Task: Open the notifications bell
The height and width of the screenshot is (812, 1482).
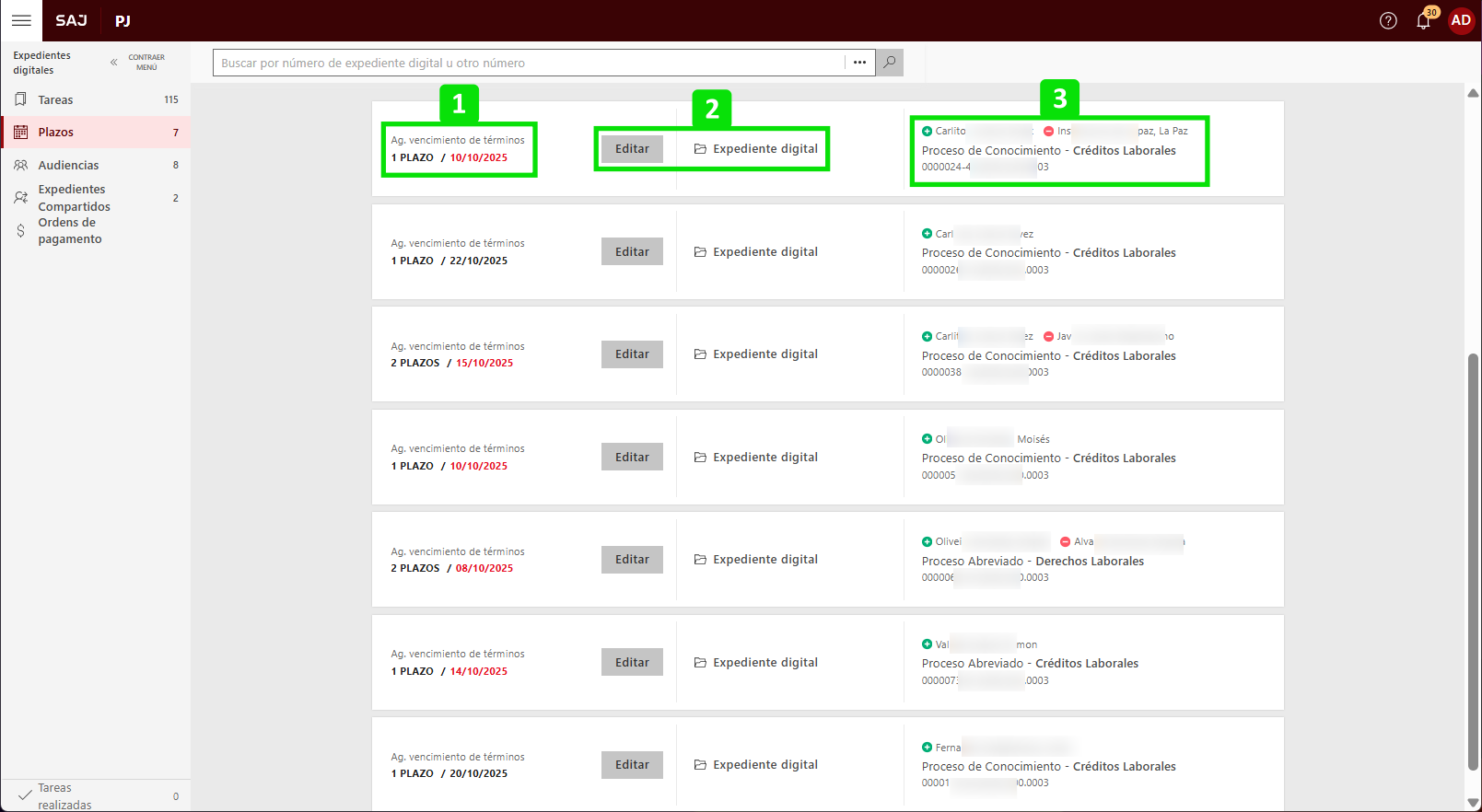Action: click(1423, 21)
